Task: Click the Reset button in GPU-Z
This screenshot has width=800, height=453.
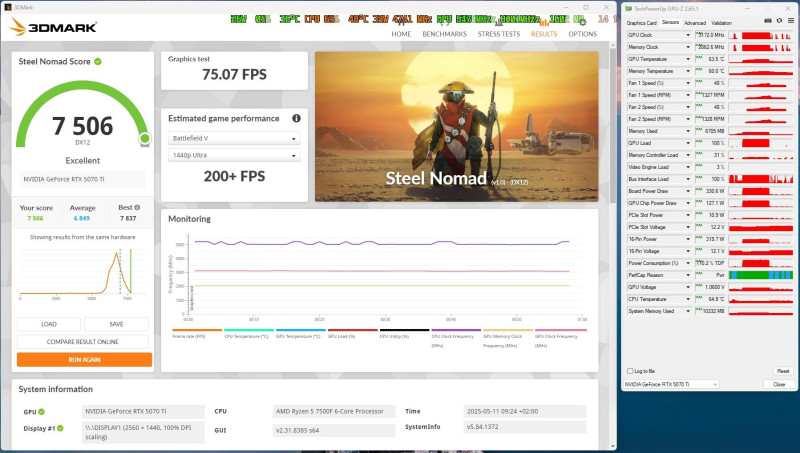Action: click(783, 371)
